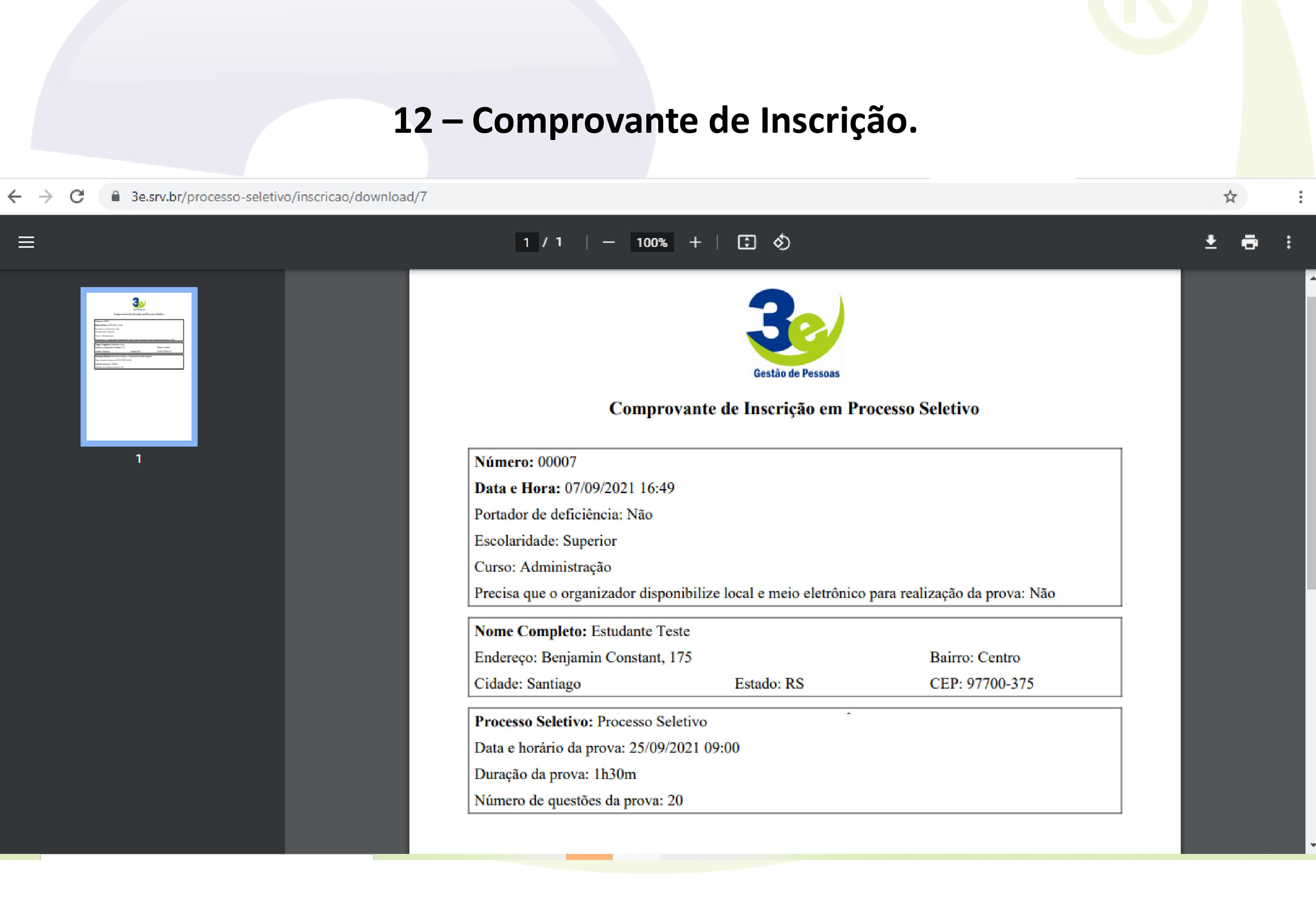Click 'Nome Completo: Estudante Teste' line
The height and width of the screenshot is (911, 1316).
pos(582,631)
